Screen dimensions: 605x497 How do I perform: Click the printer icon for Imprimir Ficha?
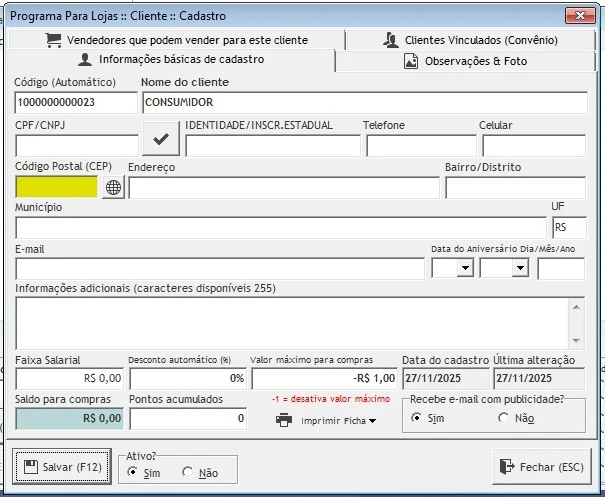click(284, 420)
